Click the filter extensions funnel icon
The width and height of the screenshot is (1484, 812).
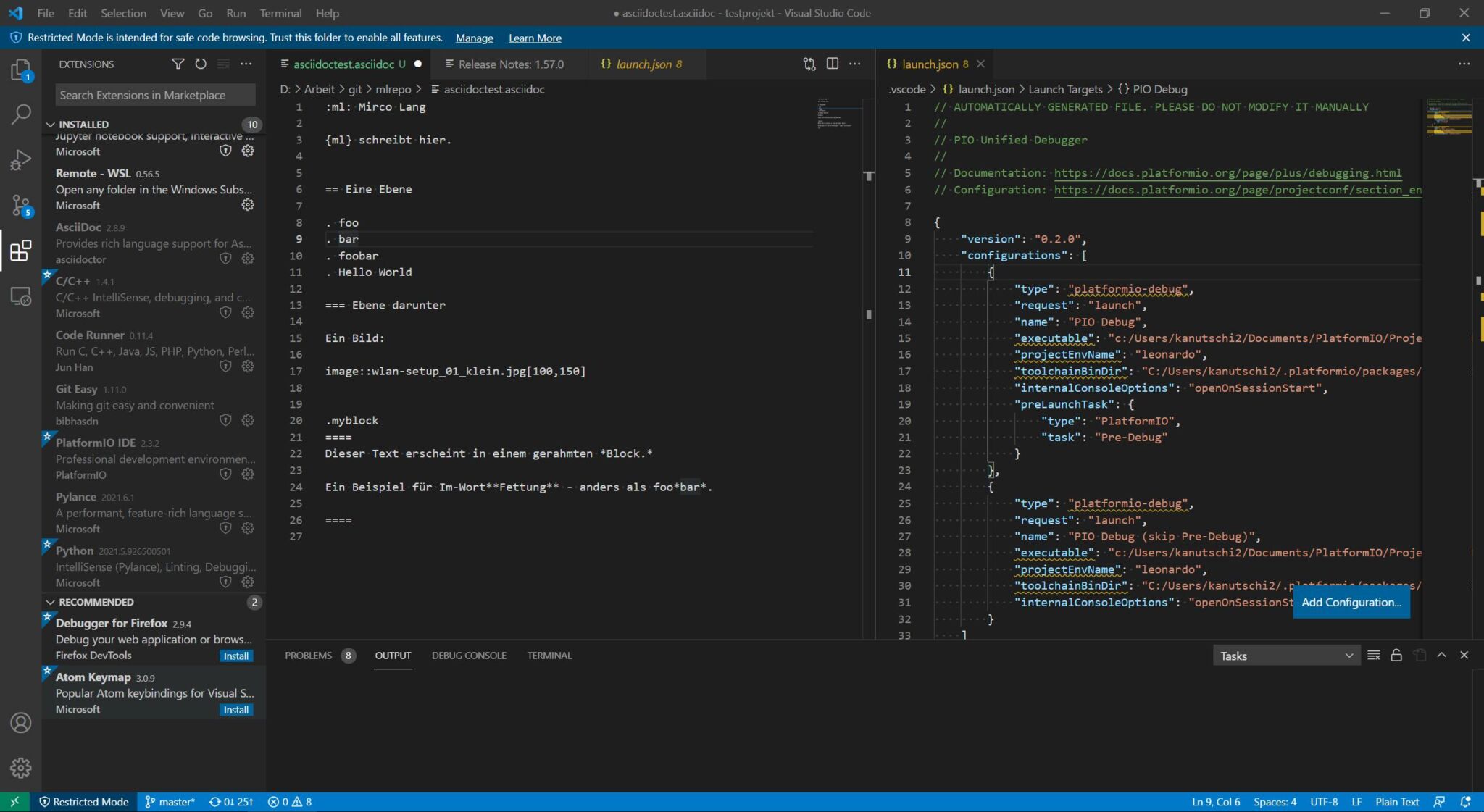coord(178,64)
